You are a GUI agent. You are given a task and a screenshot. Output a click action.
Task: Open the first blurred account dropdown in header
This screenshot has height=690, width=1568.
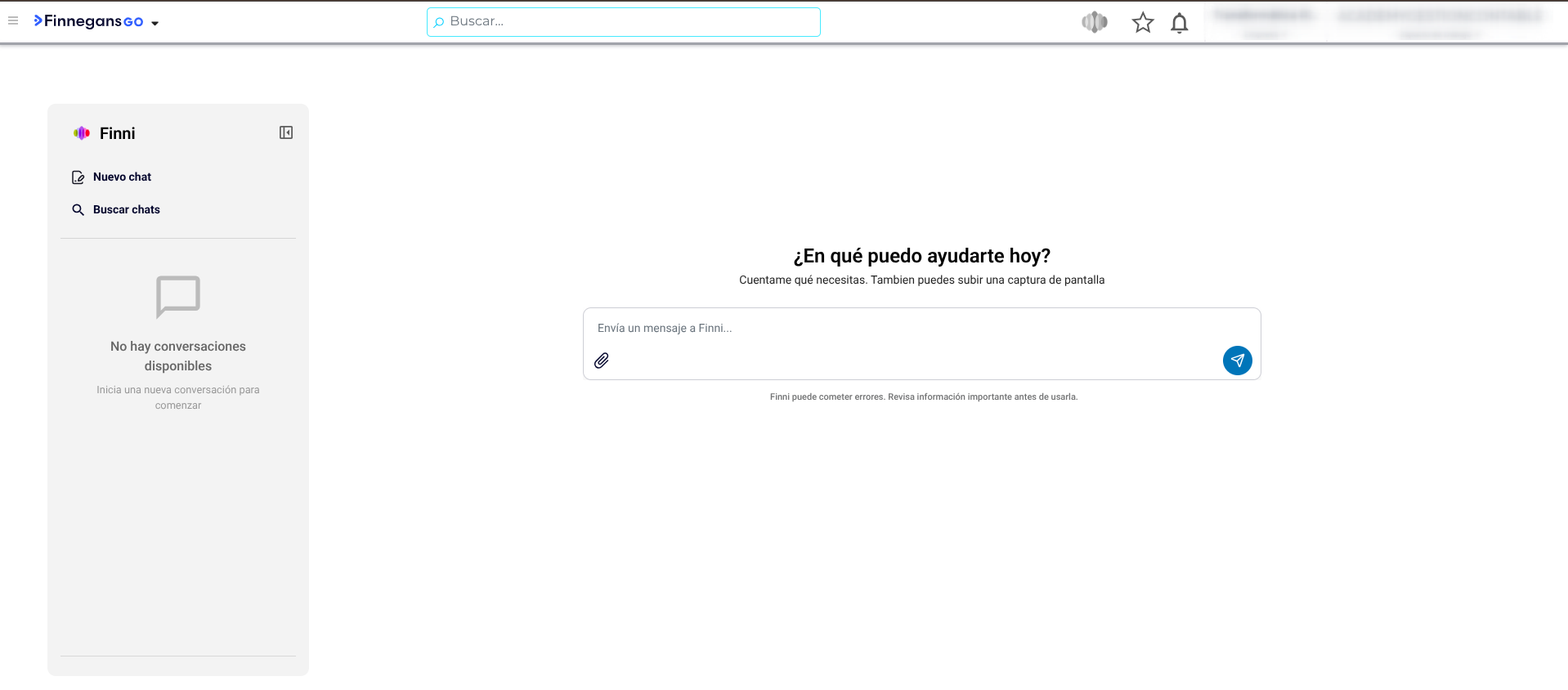coord(1265,23)
